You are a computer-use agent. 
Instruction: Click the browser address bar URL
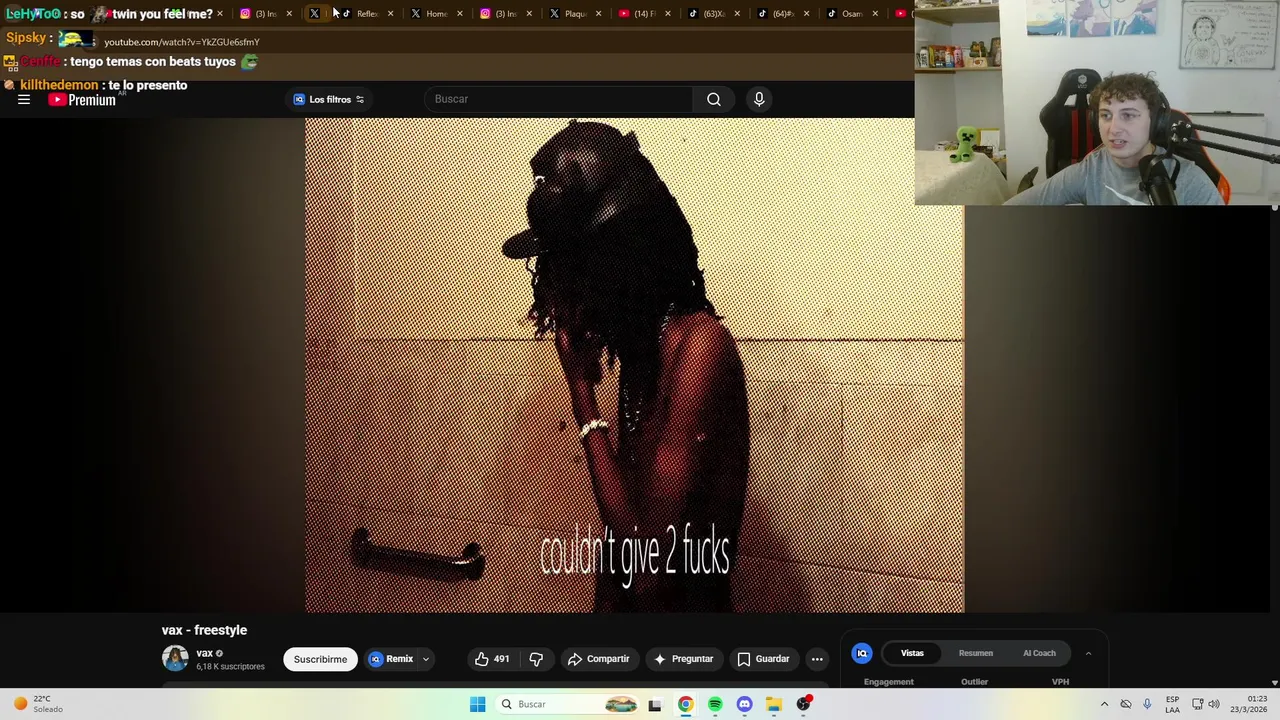pyautogui.click(x=182, y=42)
